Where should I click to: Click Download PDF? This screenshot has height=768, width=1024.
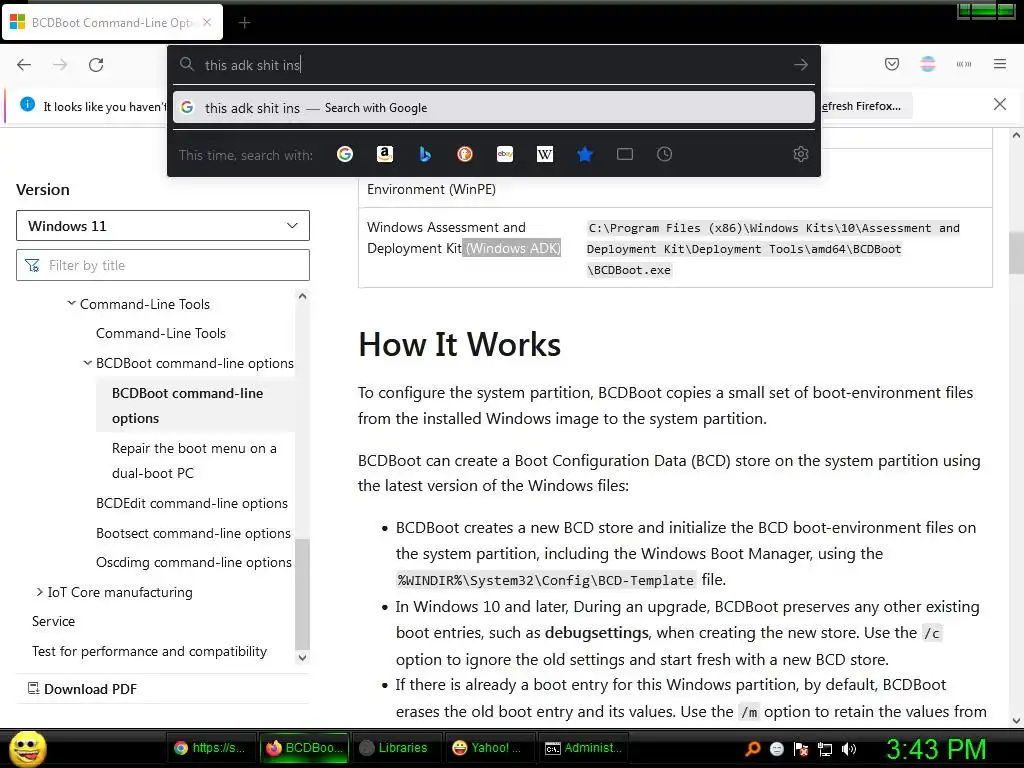coord(82,689)
